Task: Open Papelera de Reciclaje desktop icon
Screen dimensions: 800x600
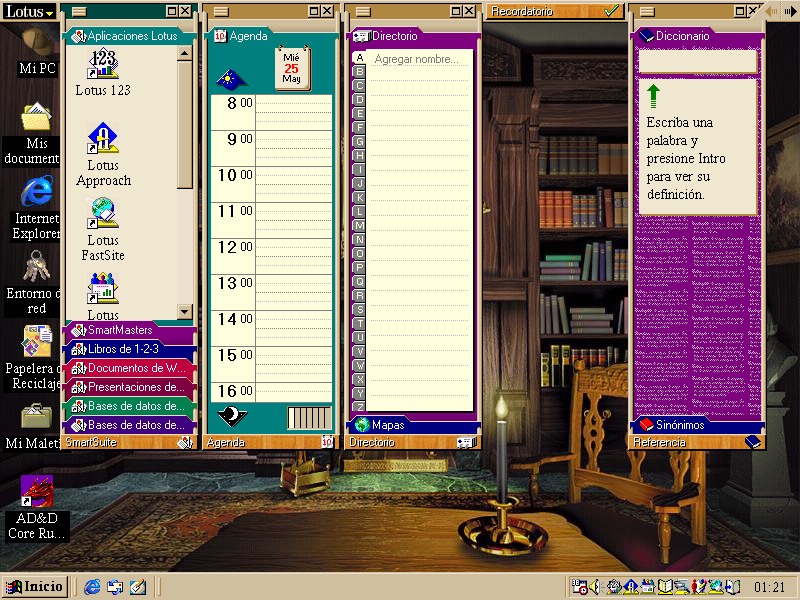Action: click(35, 358)
